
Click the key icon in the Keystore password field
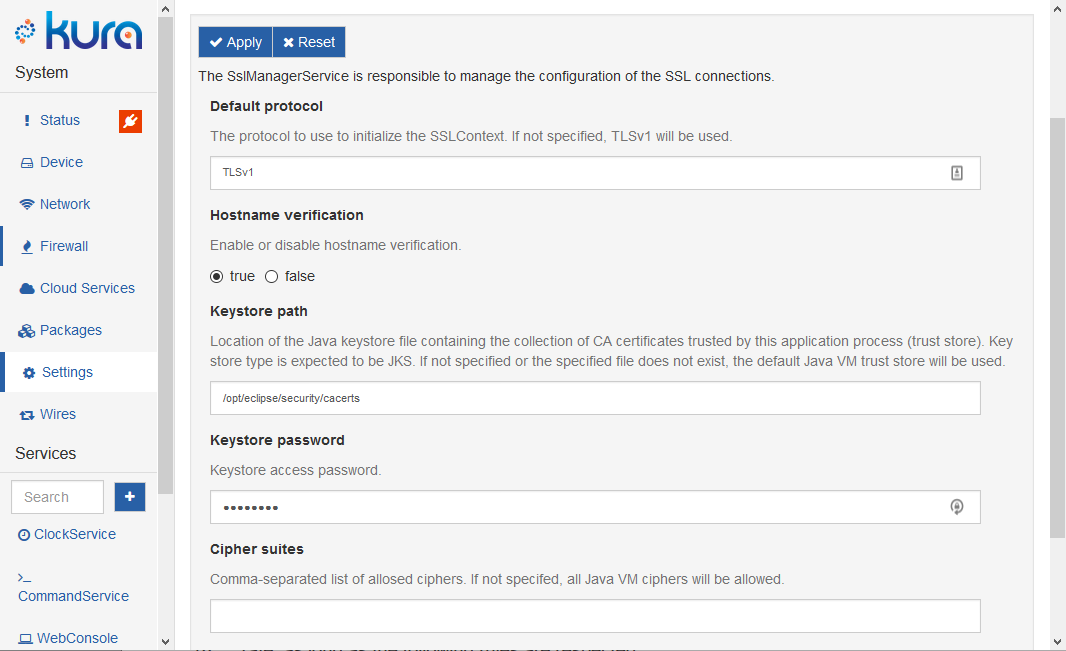click(956, 507)
